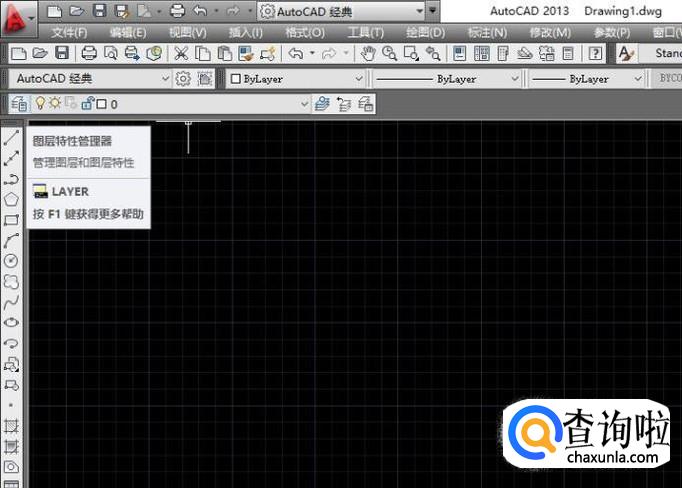This screenshot has width=682, height=488.
Task: Click the 3D DWF globe icon
Action: pos(154,54)
